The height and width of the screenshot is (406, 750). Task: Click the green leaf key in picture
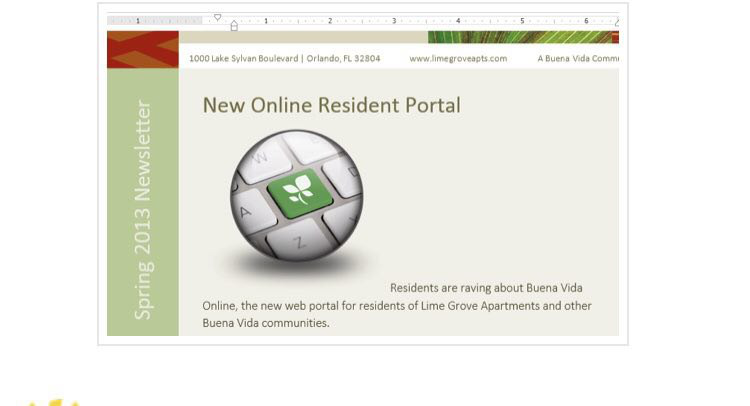(x=299, y=190)
